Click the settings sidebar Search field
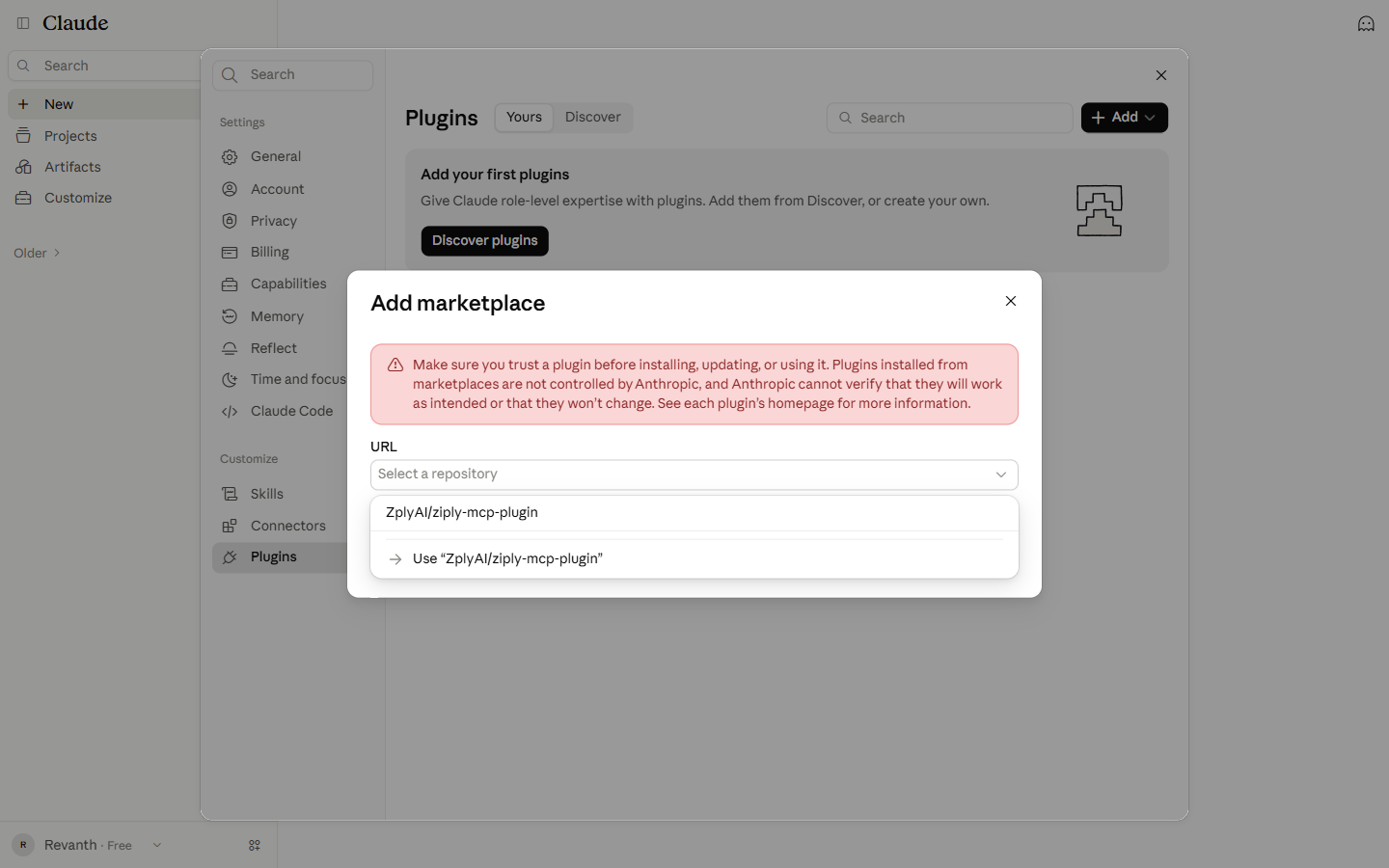This screenshot has width=1389, height=868. pos(293,75)
